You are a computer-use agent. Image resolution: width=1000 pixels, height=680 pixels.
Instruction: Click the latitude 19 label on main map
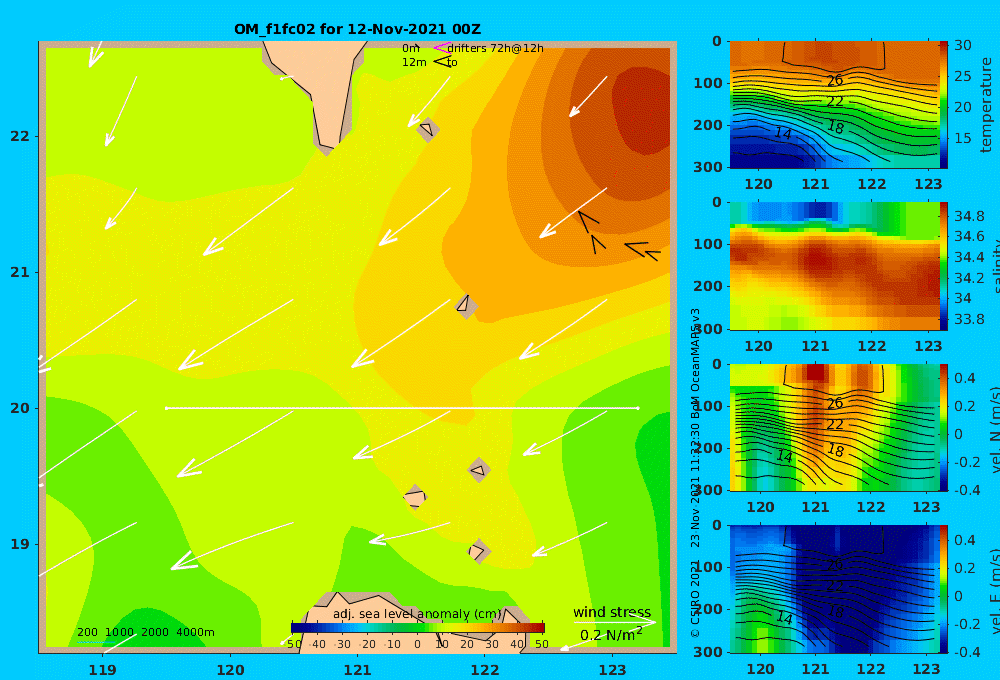[x=20, y=544]
